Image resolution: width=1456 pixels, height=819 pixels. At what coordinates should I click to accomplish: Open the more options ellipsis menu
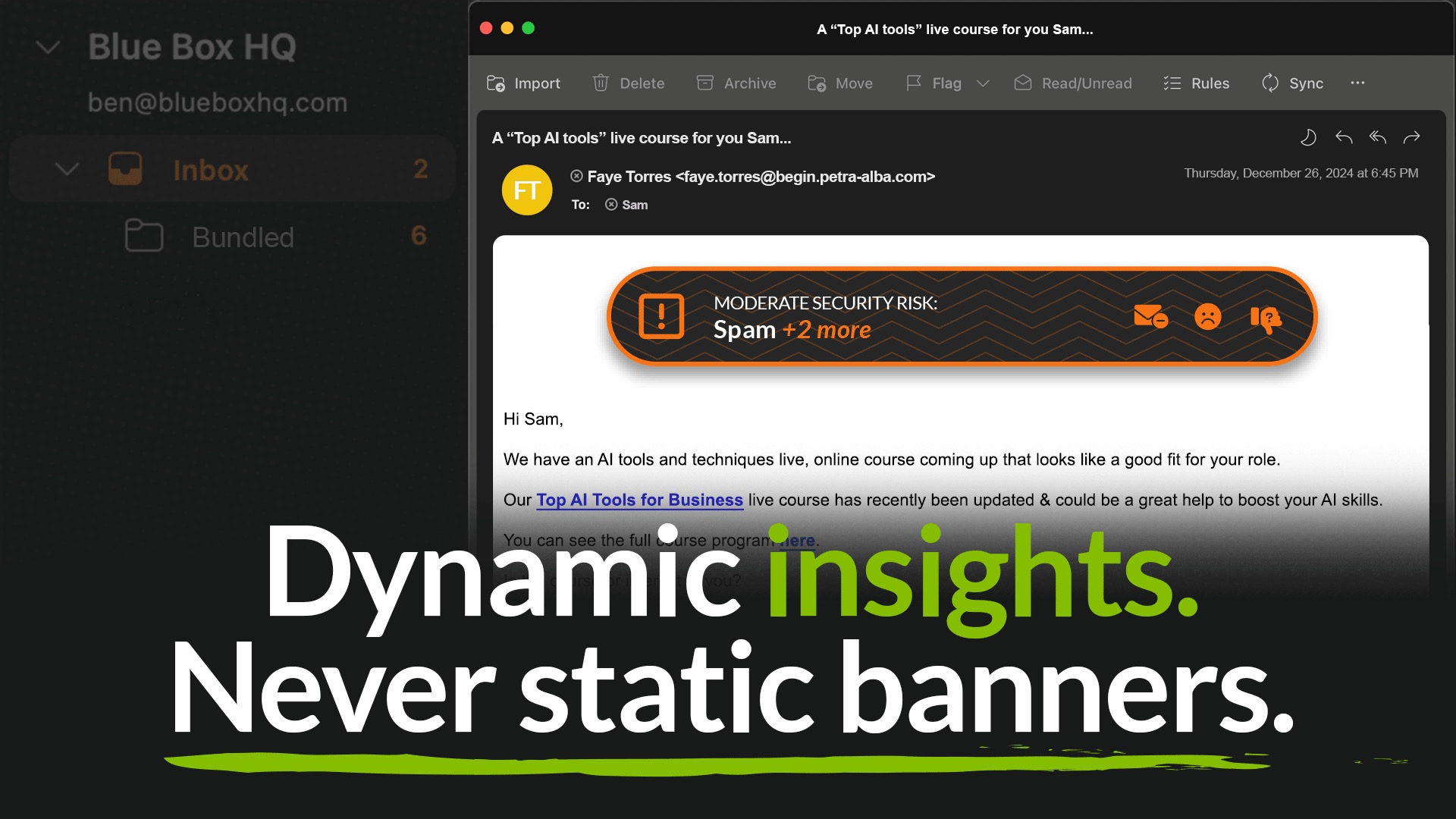[x=1357, y=83]
